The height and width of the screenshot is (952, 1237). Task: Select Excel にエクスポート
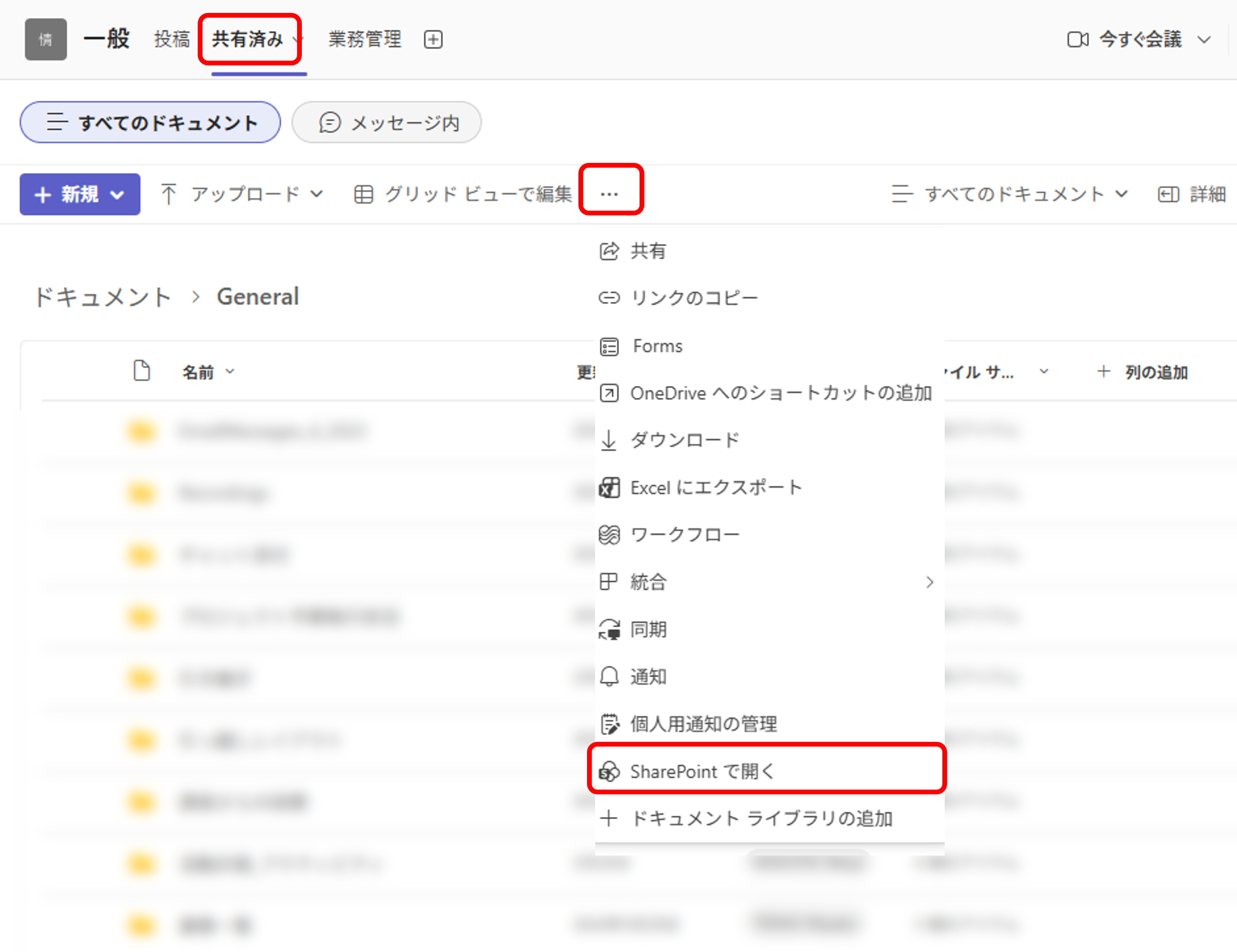(770, 487)
